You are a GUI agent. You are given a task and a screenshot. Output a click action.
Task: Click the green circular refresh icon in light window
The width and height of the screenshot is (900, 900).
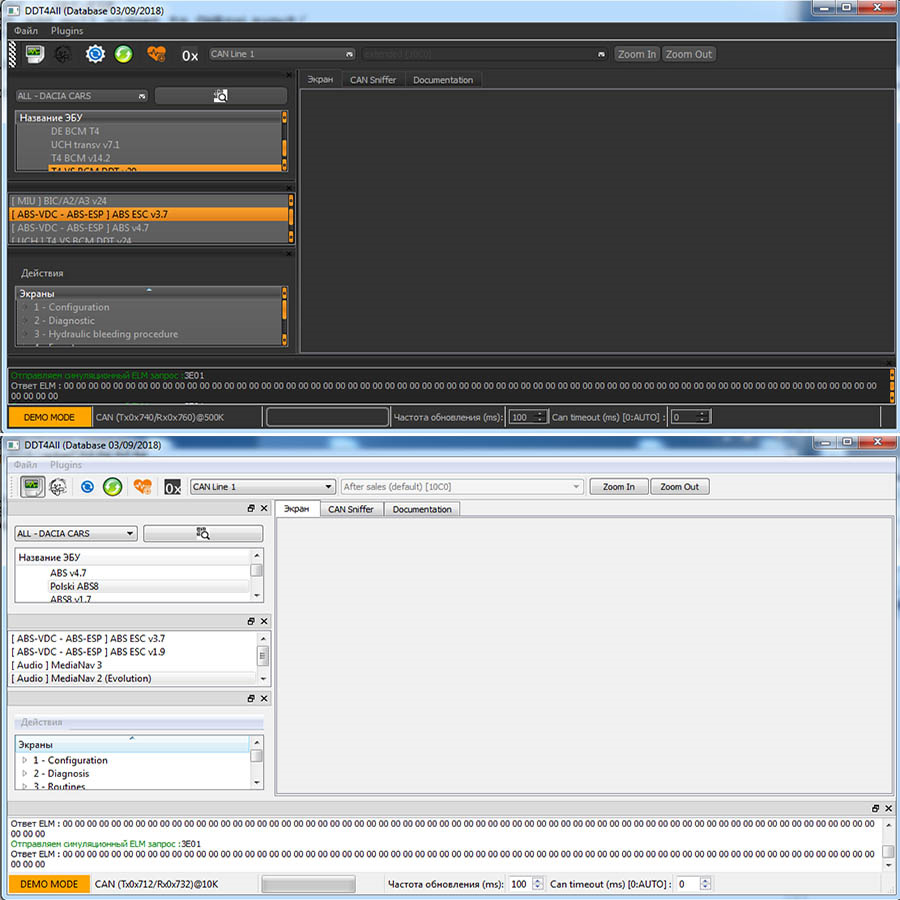(112, 487)
